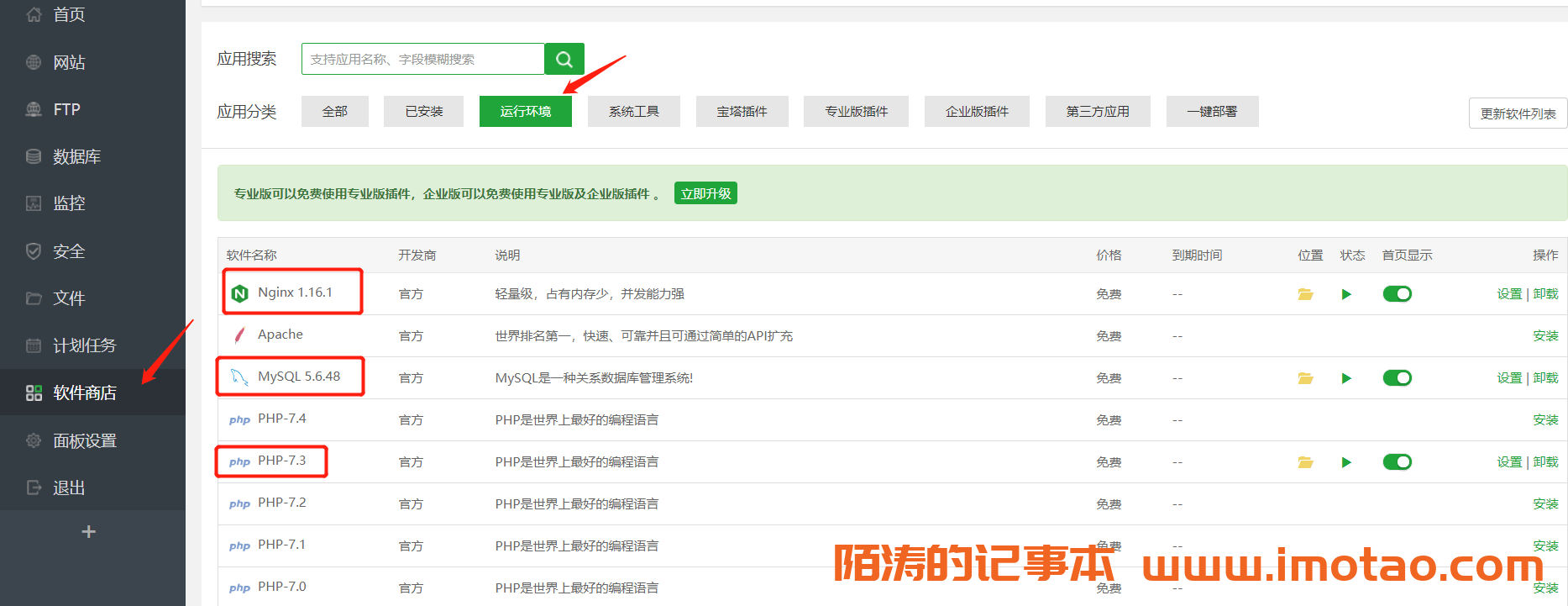Click the gear icon beside 面板设置
Screen dimensions: 1568x606
pyautogui.click(x=34, y=440)
